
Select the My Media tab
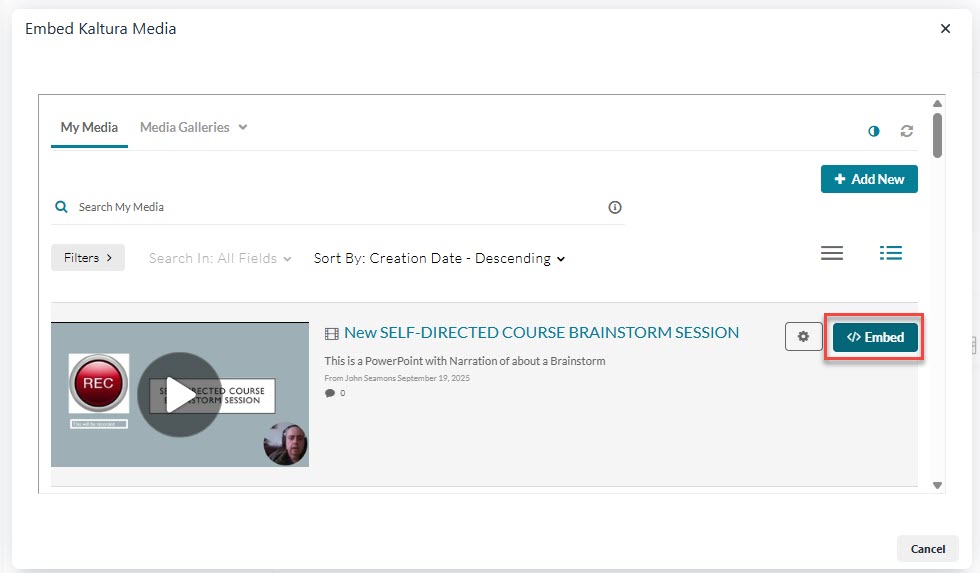(89, 127)
